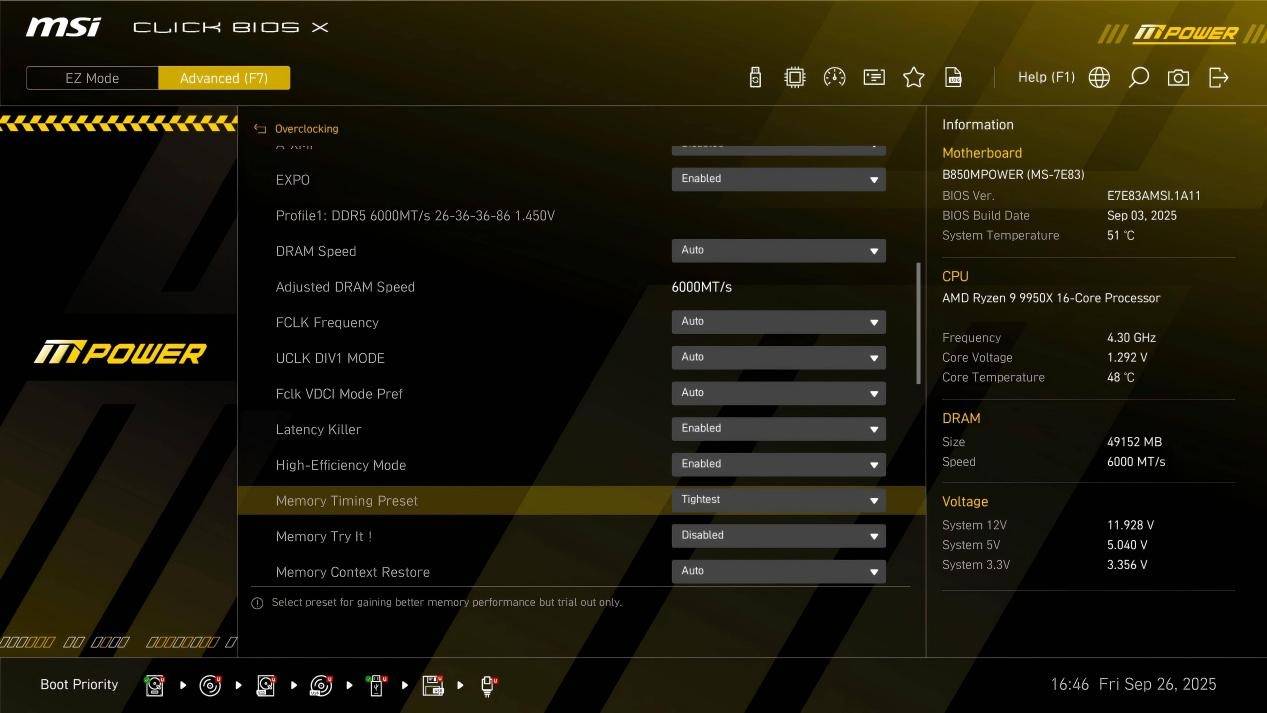The image size is (1267, 713).
Task: Open the Memory Try It ! dropdown
Action: [778, 536]
